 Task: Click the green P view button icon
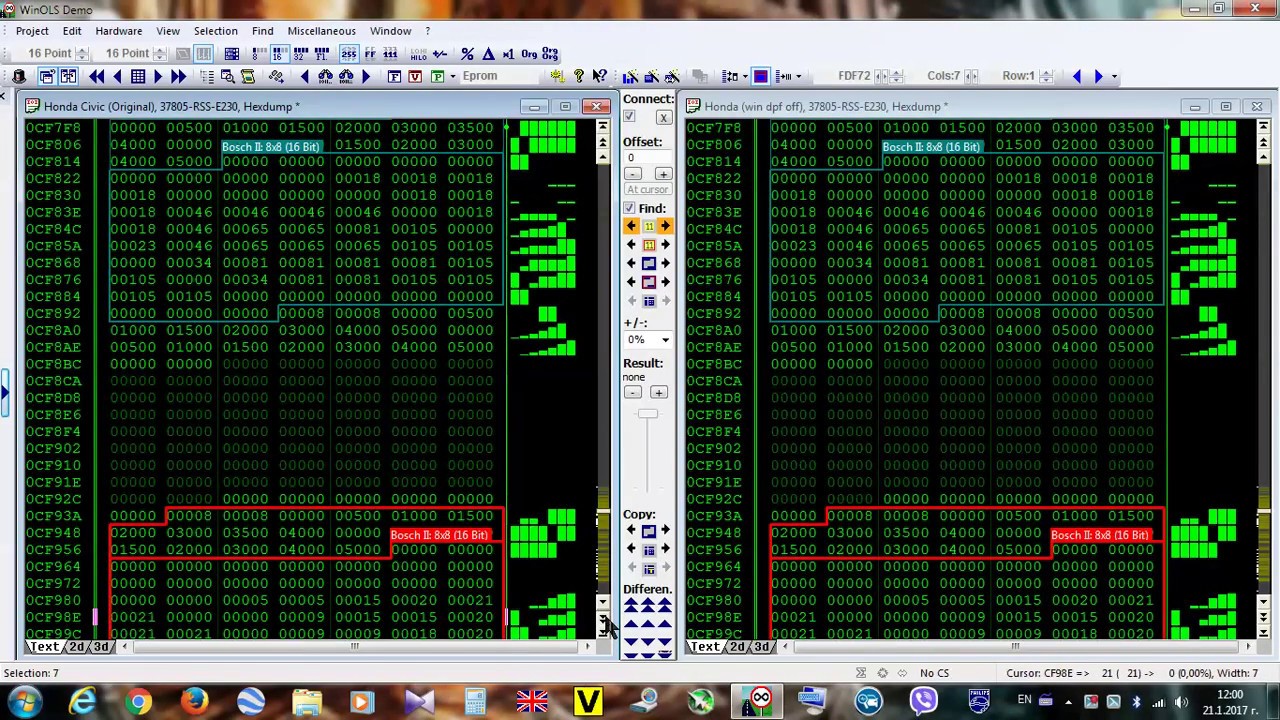[x=437, y=76]
